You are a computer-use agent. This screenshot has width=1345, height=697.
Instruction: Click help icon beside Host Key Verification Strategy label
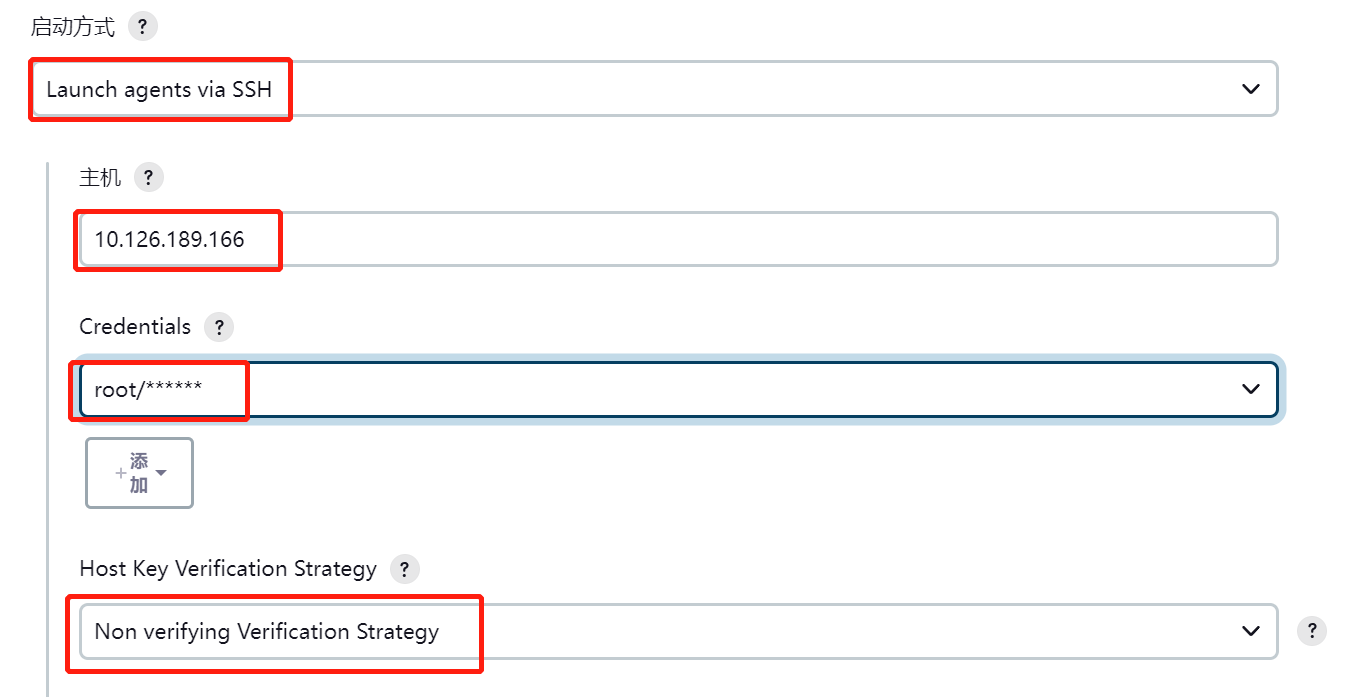coord(404,569)
